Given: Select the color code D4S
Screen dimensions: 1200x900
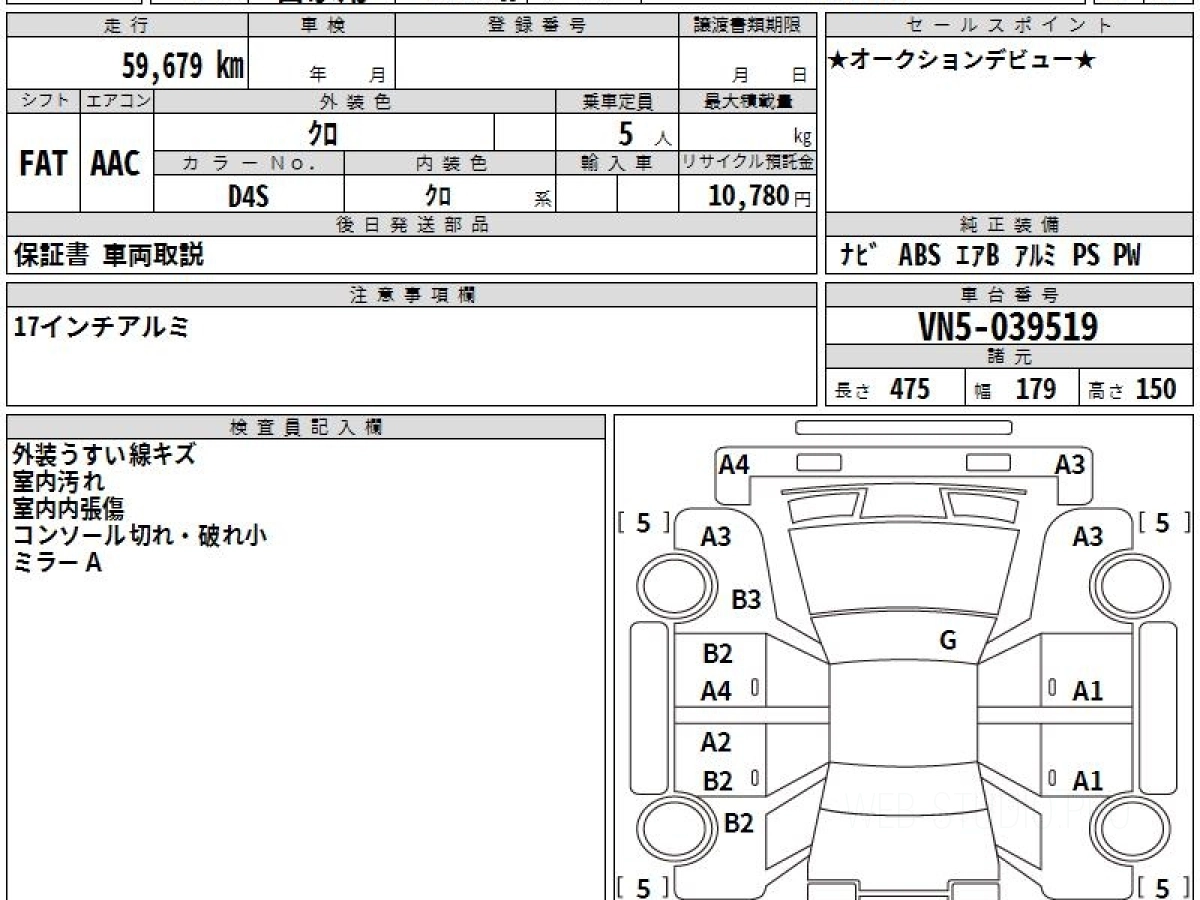Looking at the screenshot, I should tap(248, 196).
